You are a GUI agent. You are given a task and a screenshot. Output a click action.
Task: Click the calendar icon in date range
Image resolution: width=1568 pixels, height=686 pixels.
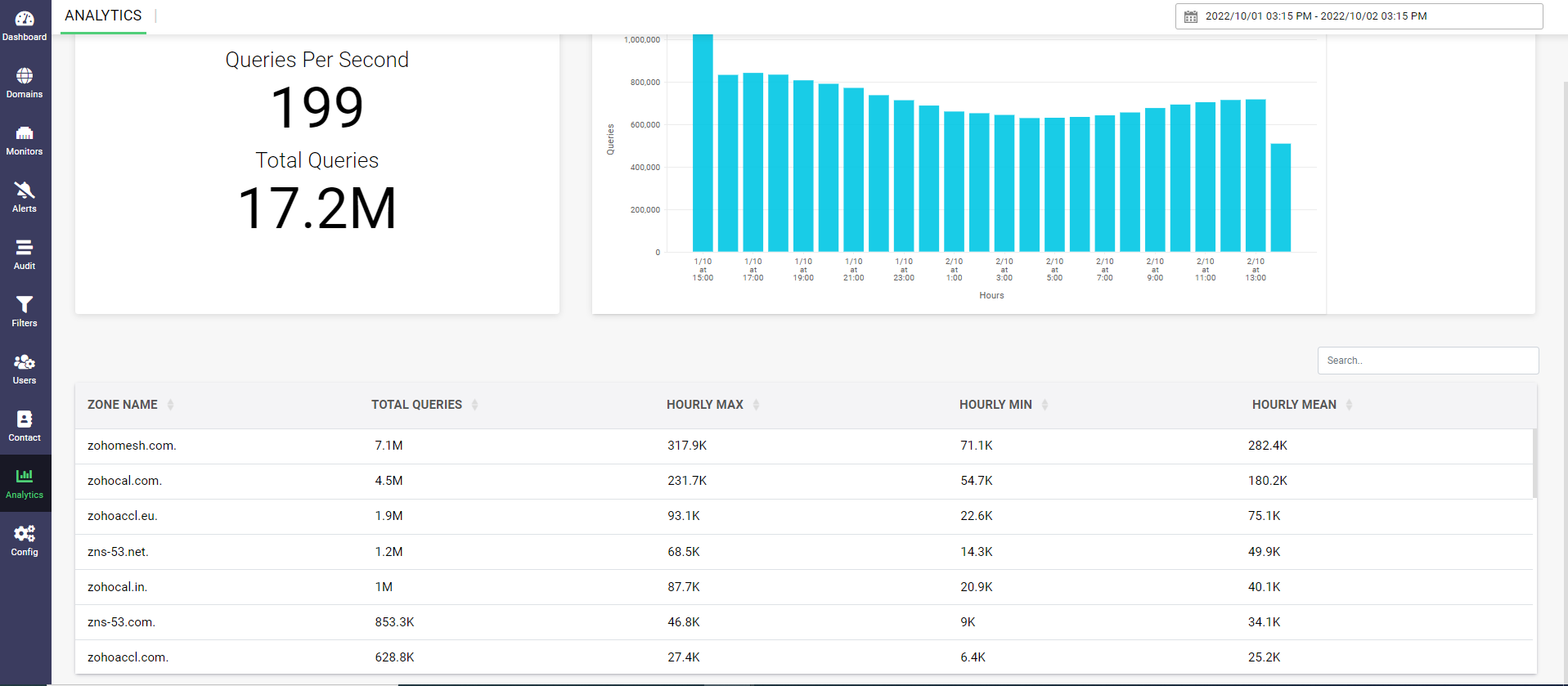1191,16
